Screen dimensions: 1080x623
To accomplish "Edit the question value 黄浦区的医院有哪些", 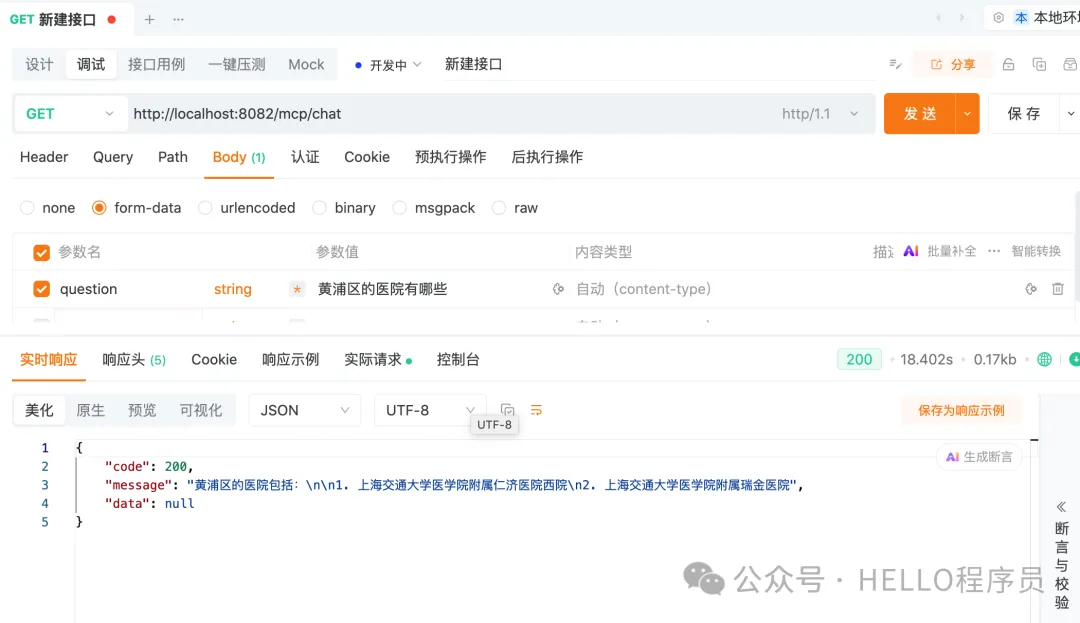I will (382, 289).
